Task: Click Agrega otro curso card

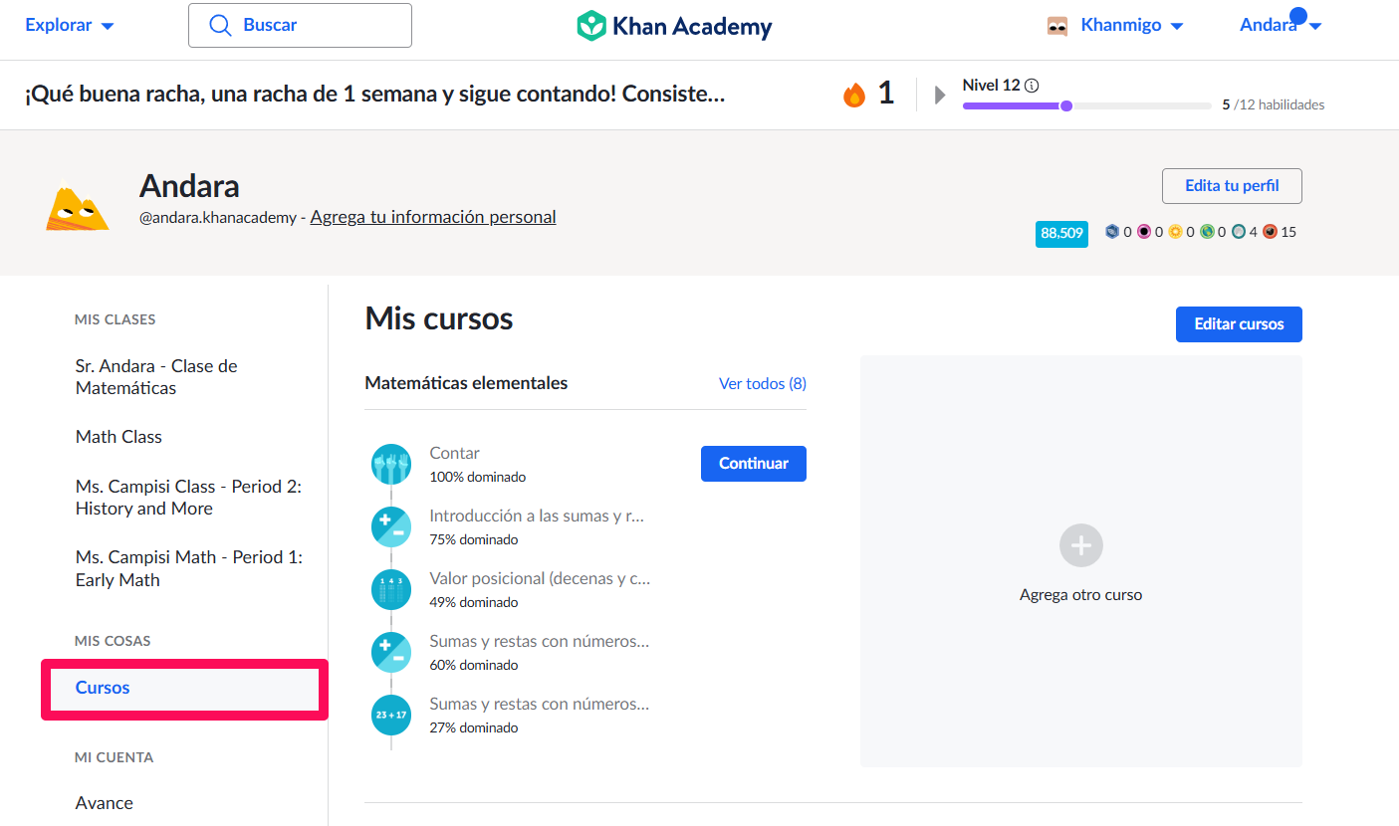Action: click(1081, 562)
